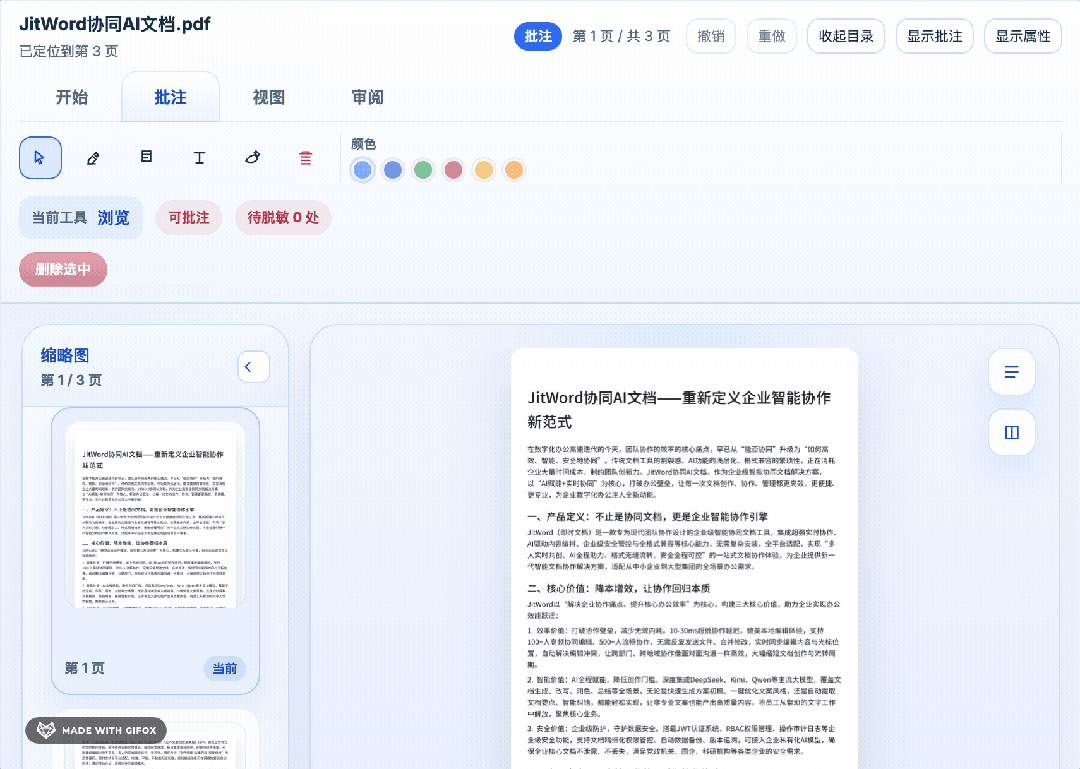This screenshot has width=1080, height=769.
Task: Select the browse pointer tool
Action: [x=40, y=158]
